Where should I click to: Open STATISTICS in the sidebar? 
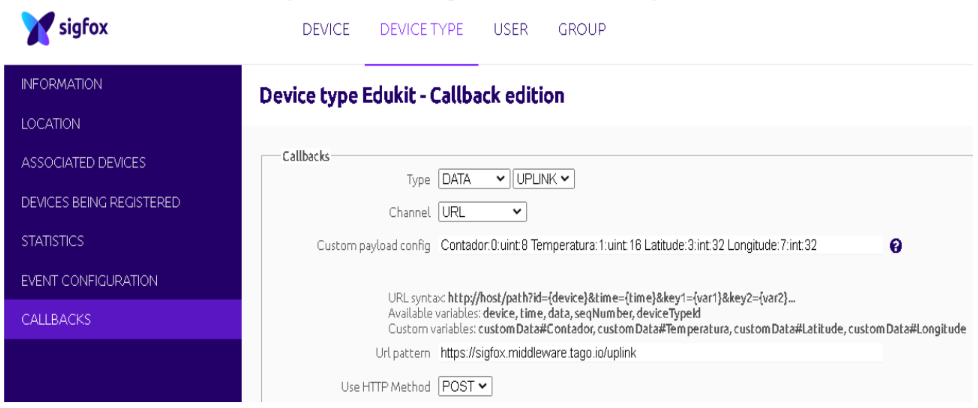tap(123, 241)
